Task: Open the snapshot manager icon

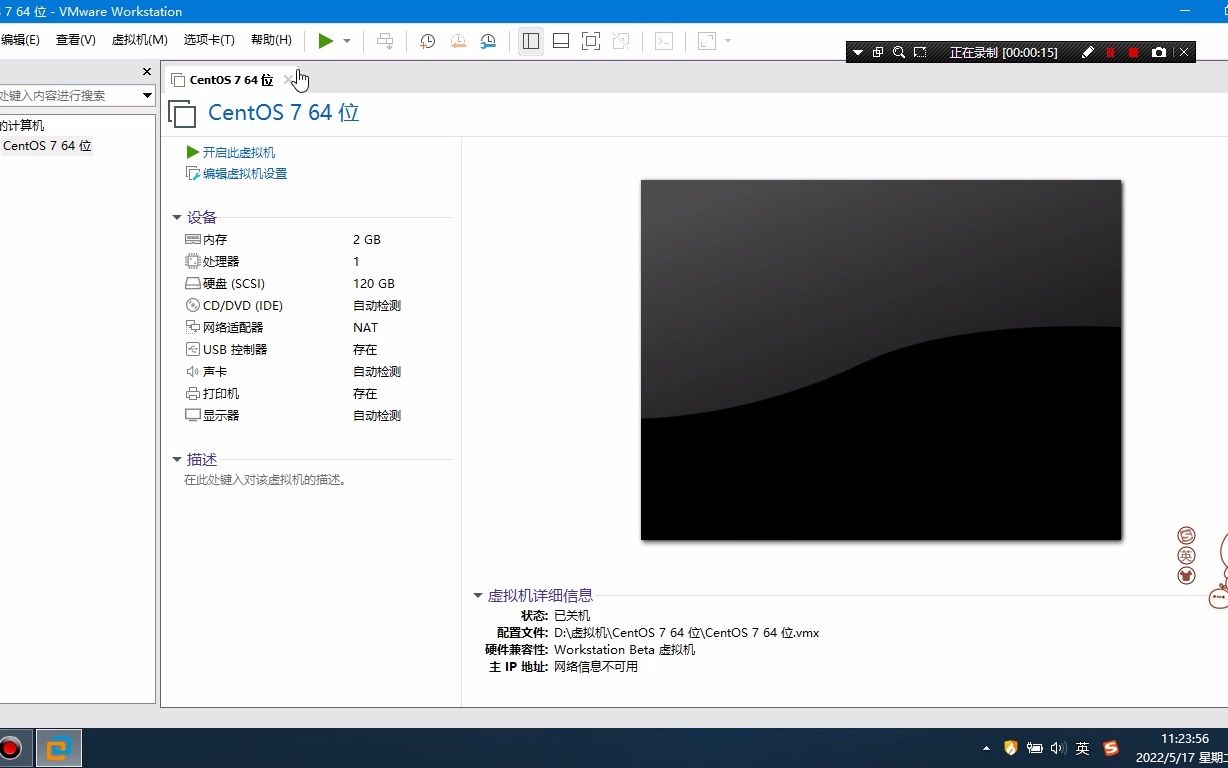Action: coord(488,41)
